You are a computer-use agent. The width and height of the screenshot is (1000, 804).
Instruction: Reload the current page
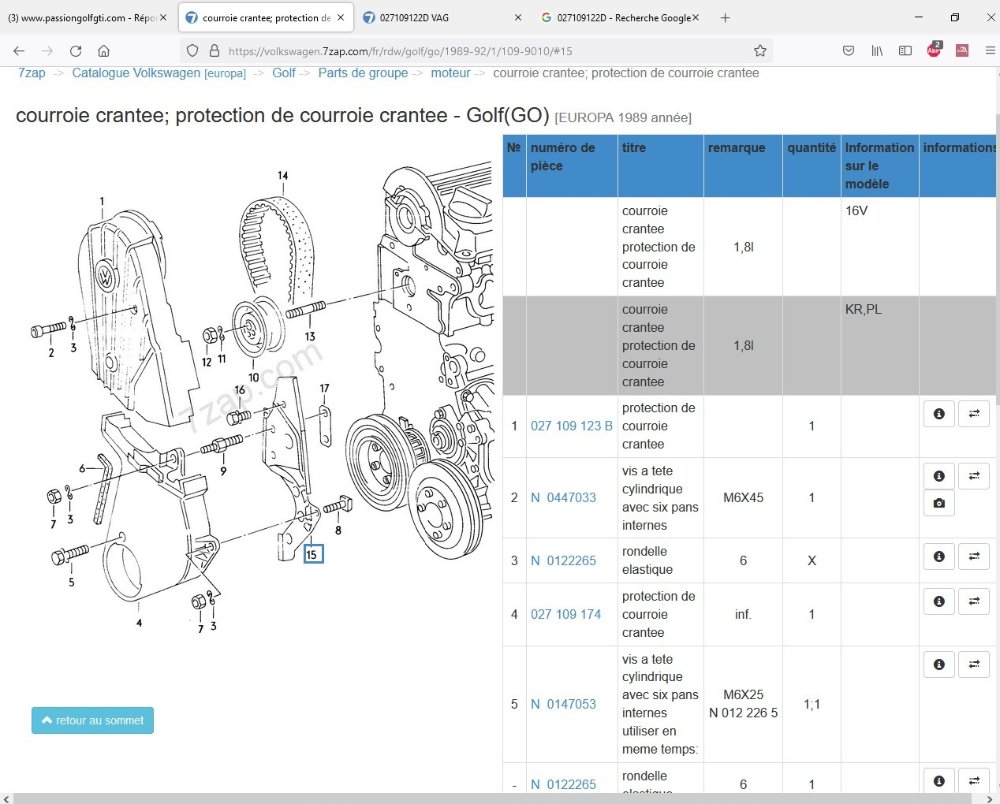(76, 51)
